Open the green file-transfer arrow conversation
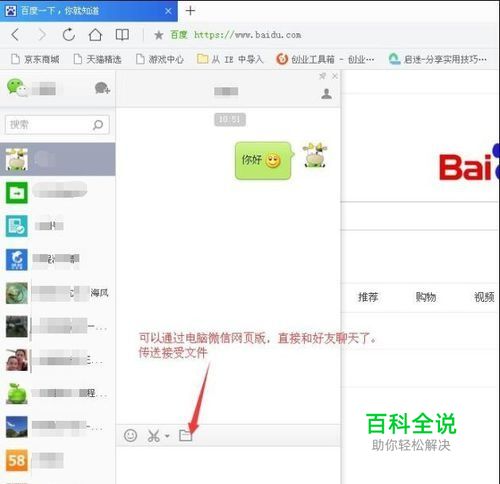Viewport: 500px width, 484px height. [58, 193]
